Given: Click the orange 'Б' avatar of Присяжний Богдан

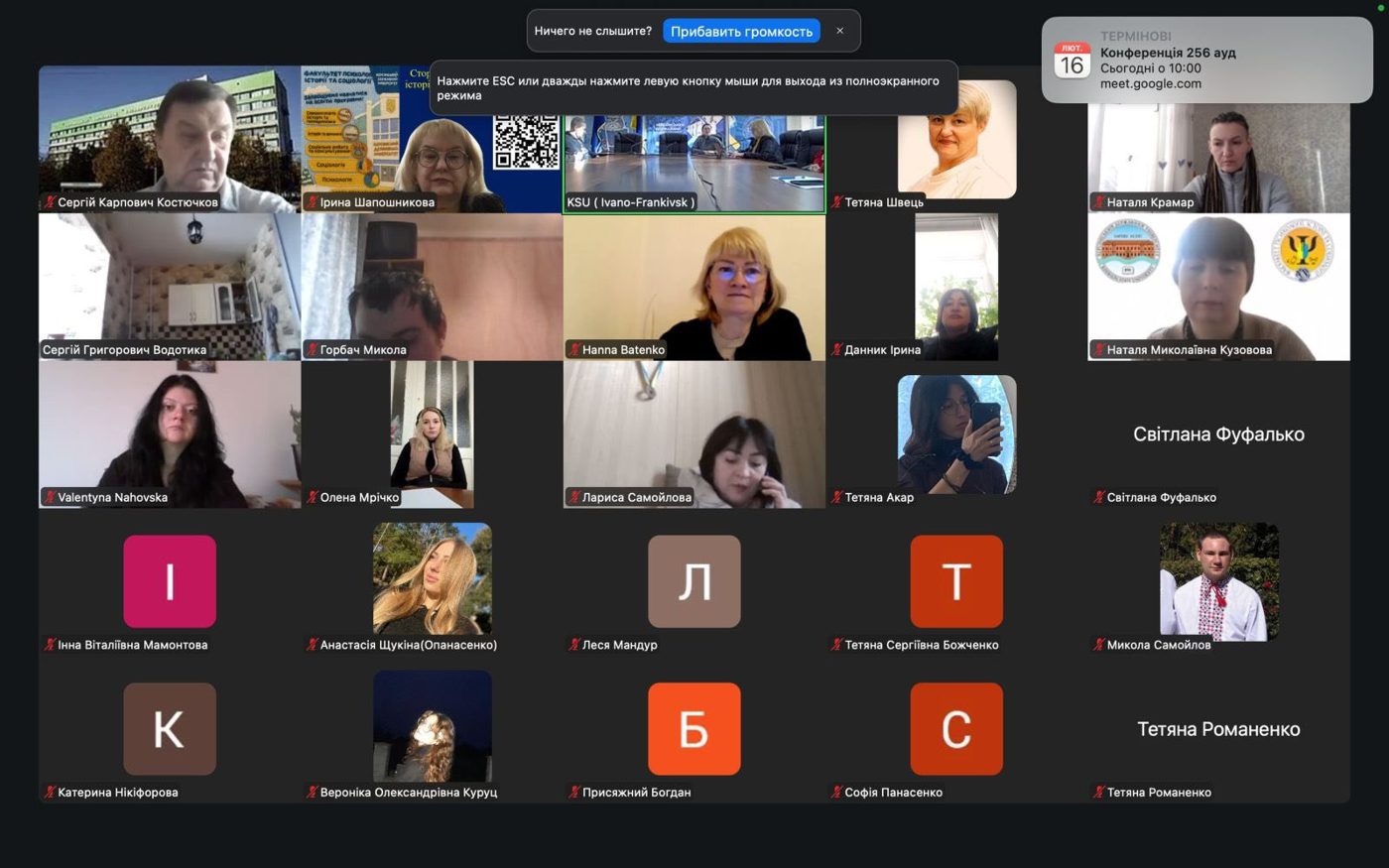Looking at the screenshot, I should click(x=694, y=729).
